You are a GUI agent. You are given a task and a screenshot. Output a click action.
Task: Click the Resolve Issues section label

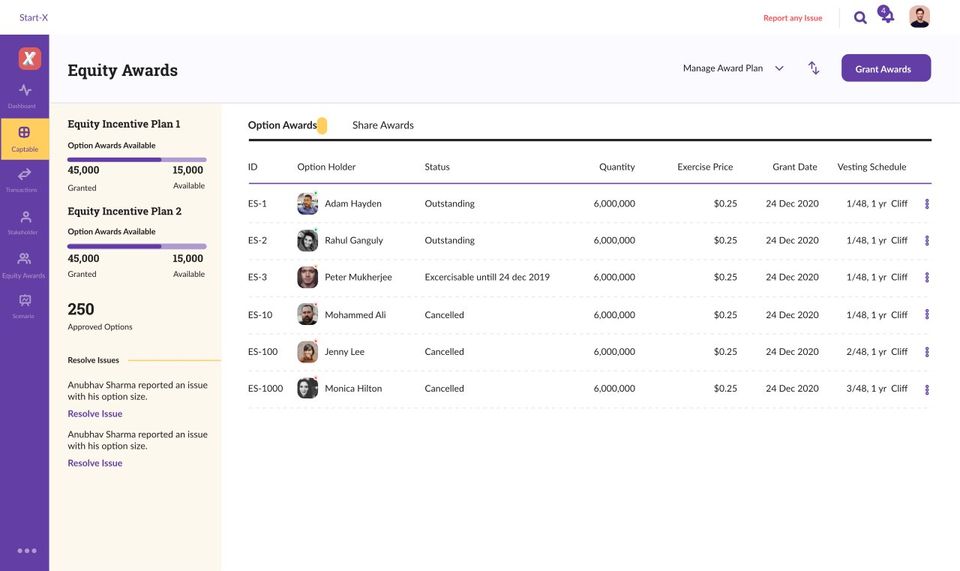coord(93,360)
